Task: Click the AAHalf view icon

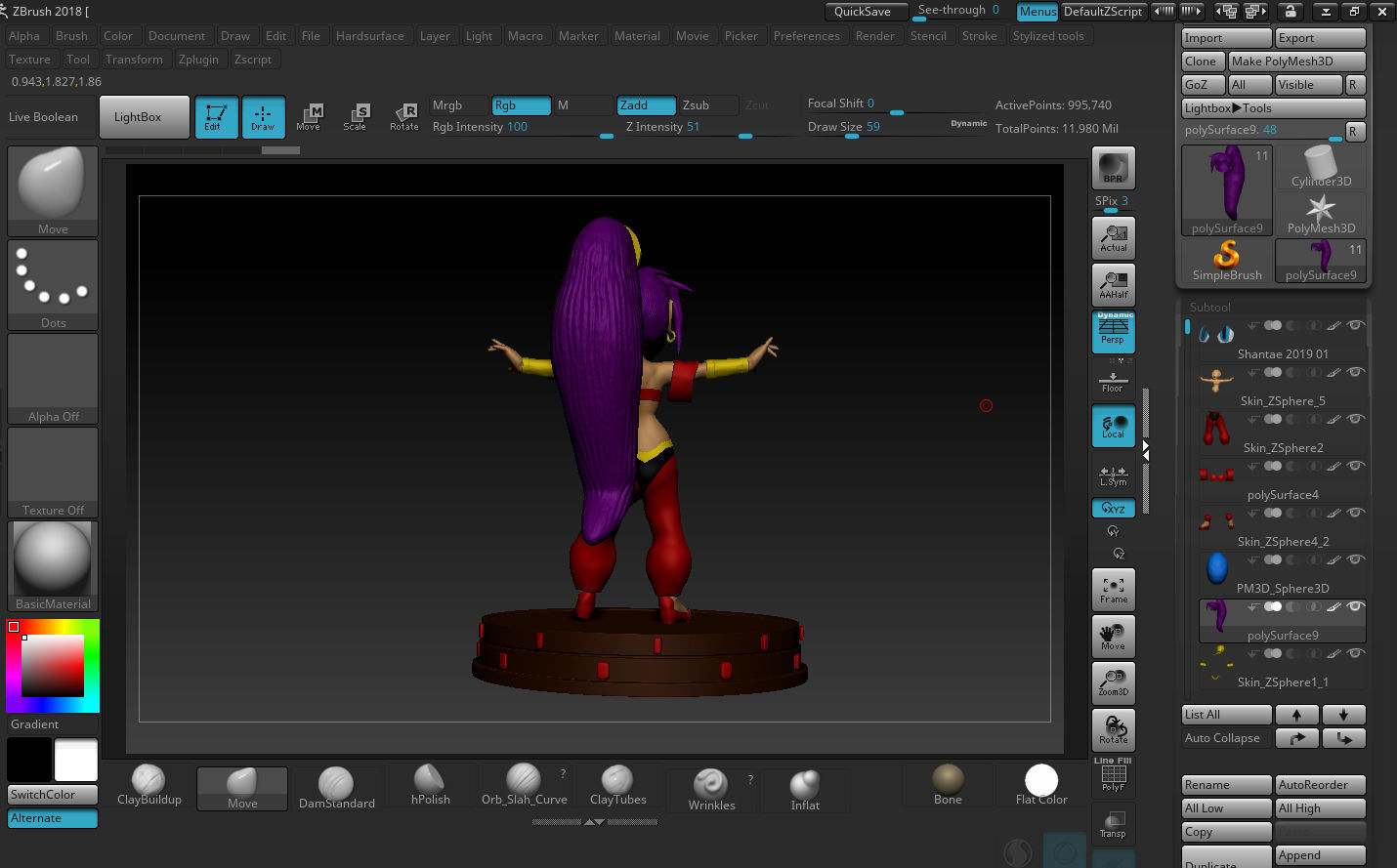Action: click(1114, 284)
